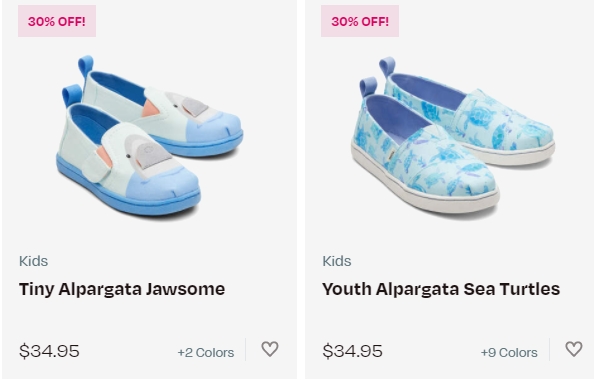Select the Kids label above Jawsome shoe
This screenshot has width=594, height=380.
(33, 261)
